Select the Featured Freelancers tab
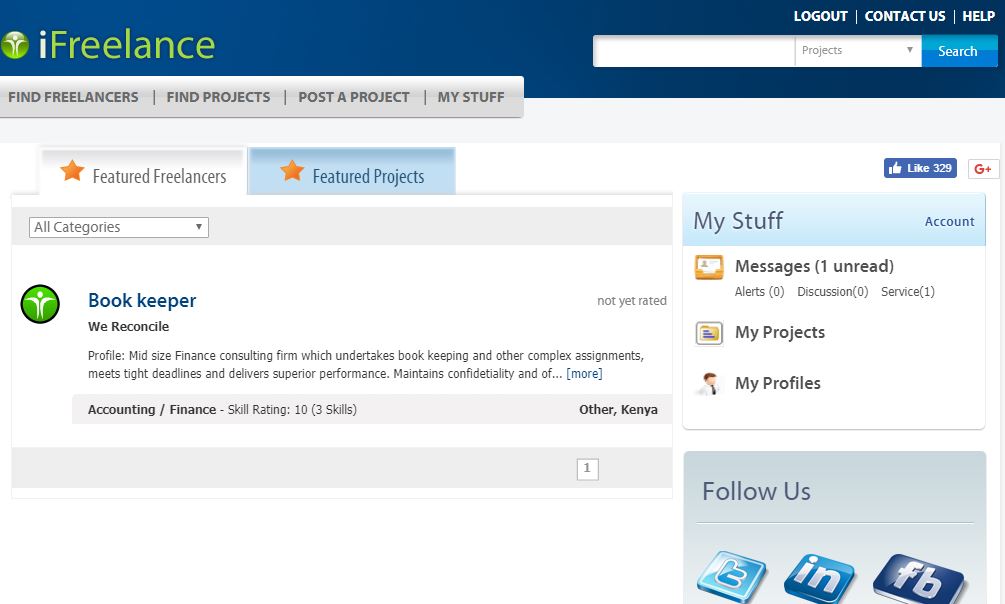The height and width of the screenshot is (604, 1005). 143,173
